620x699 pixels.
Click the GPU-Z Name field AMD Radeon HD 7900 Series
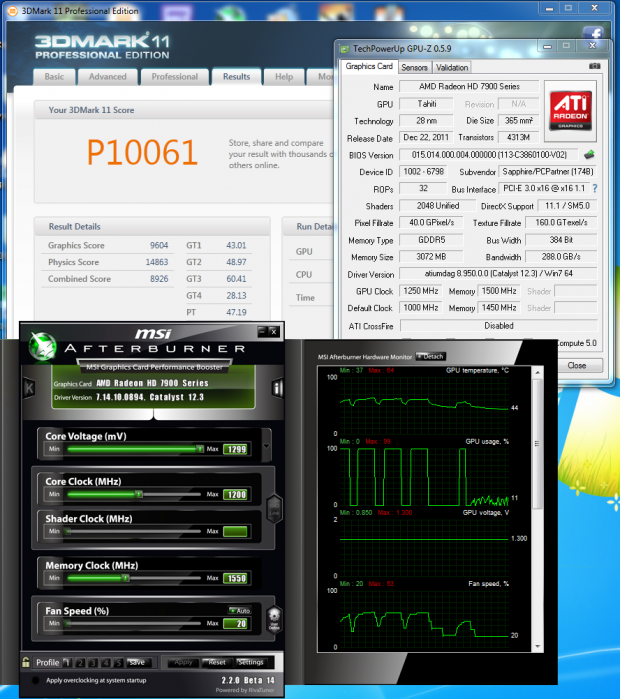point(469,86)
